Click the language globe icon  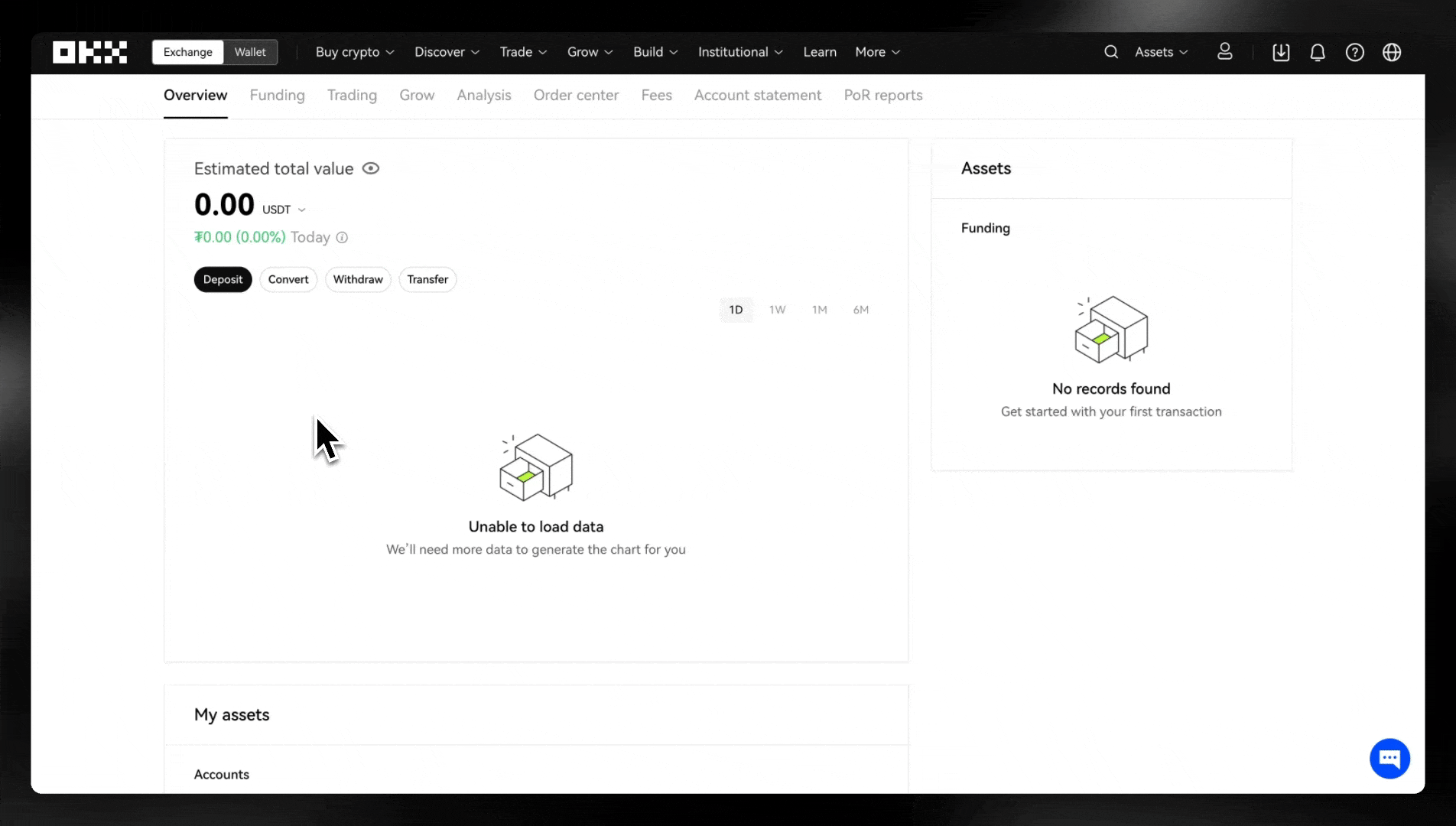(1392, 52)
